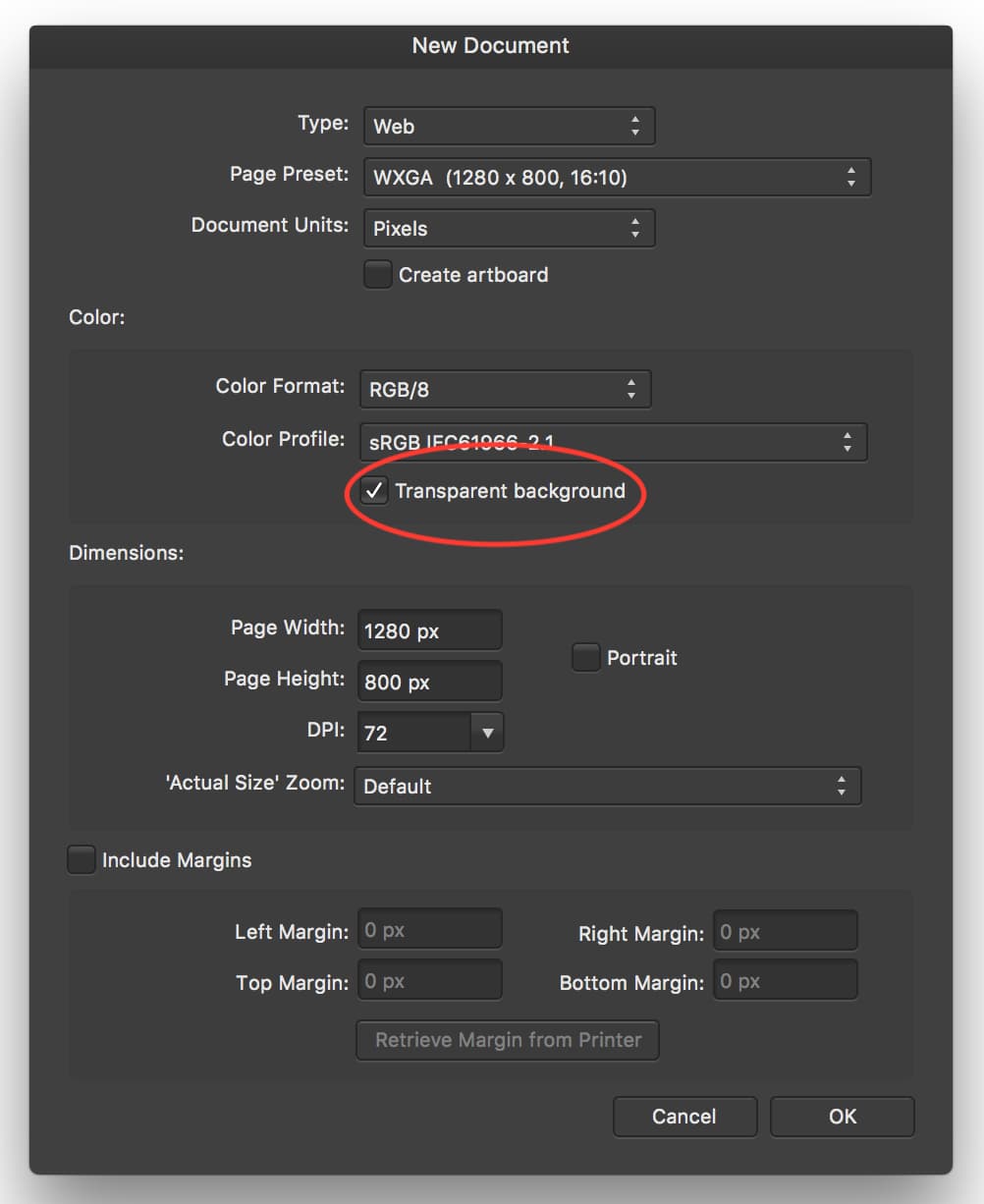Select the Page Height value
This screenshot has width=984, height=1204.
[x=429, y=681]
